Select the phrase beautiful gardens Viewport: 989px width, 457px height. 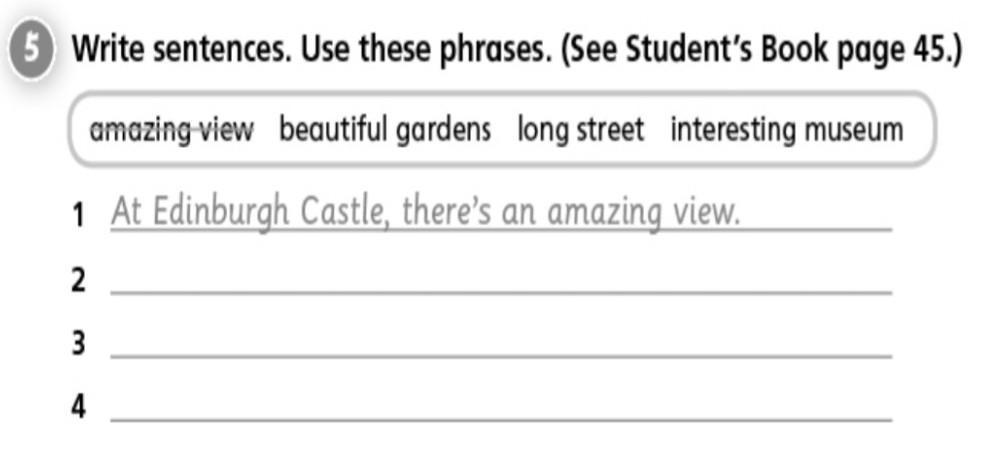pyautogui.click(x=385, y=130)
